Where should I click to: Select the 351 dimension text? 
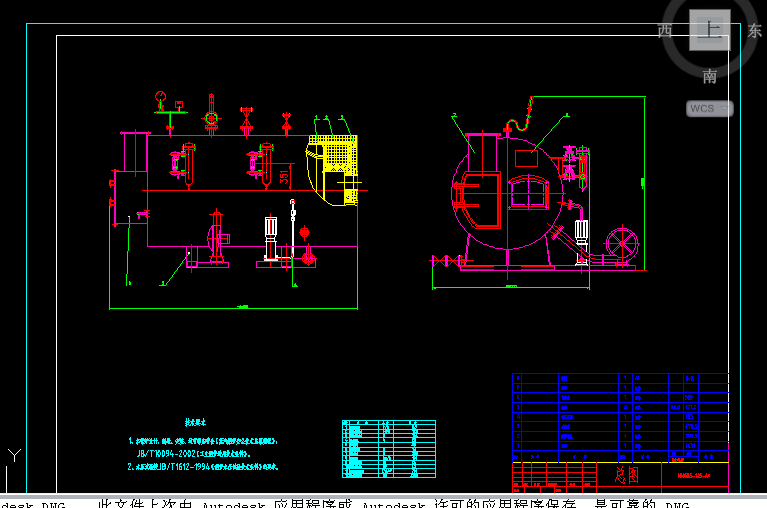click(x=284, y=178)
